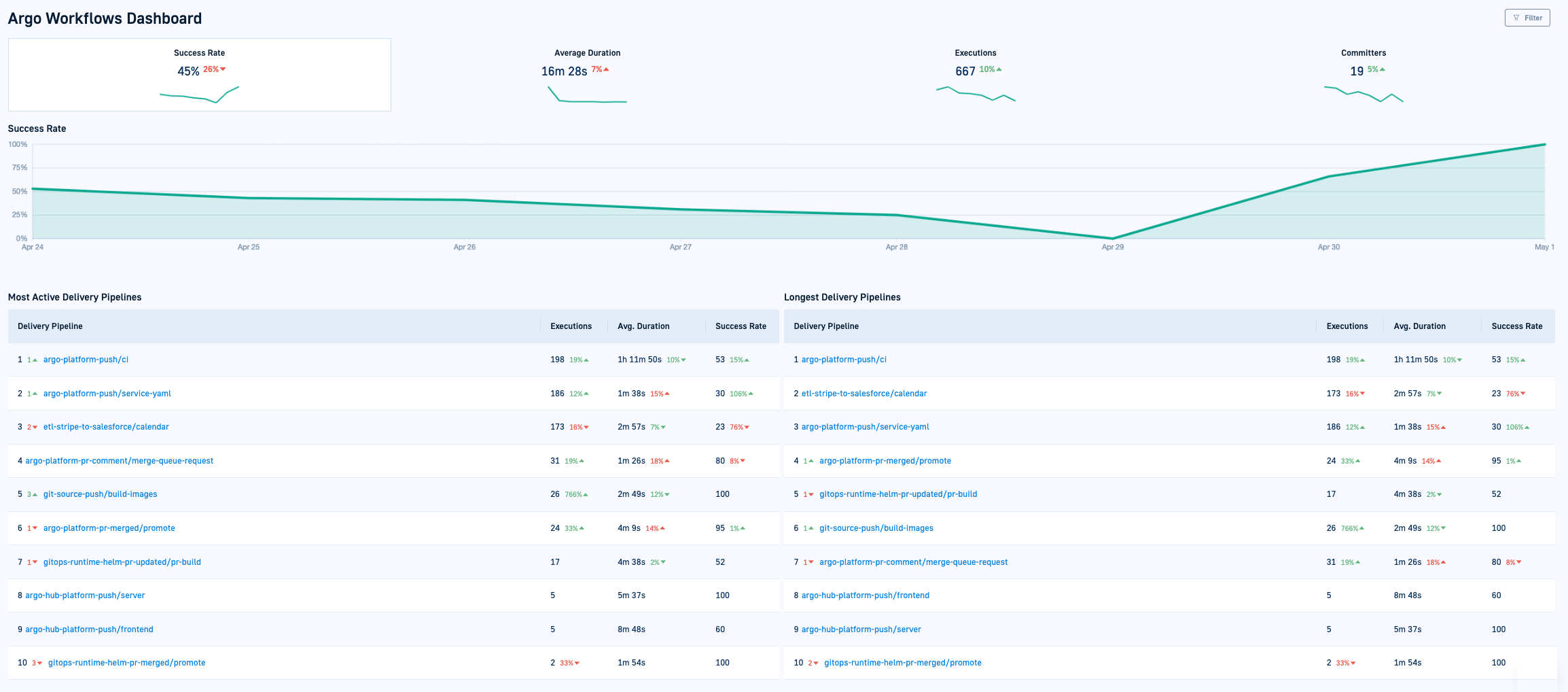1568x692 pixels.
Task: Open the Committers sparkline chart
Action: tap(1363, 94)
